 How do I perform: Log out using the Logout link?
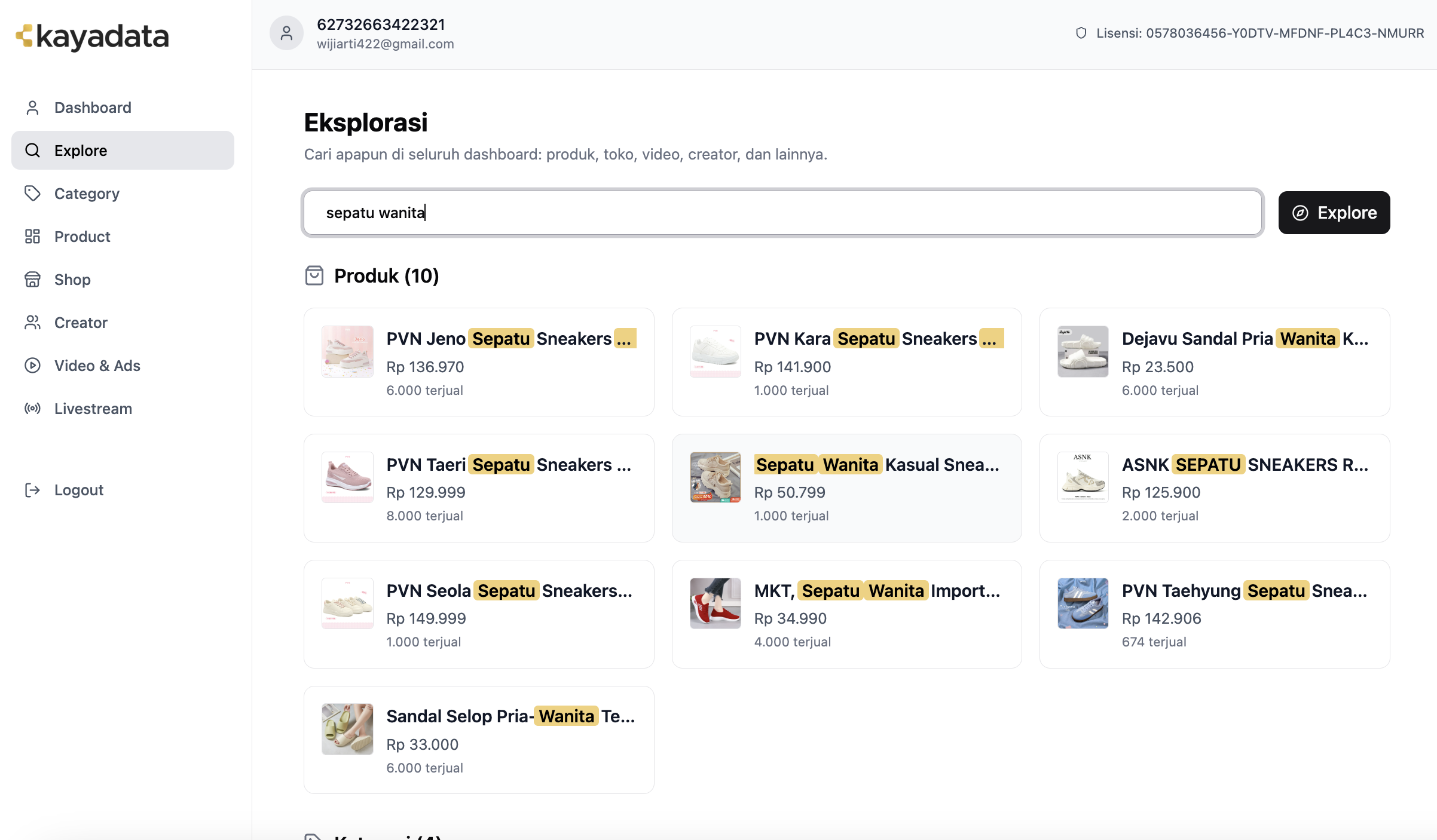[78, 490]
